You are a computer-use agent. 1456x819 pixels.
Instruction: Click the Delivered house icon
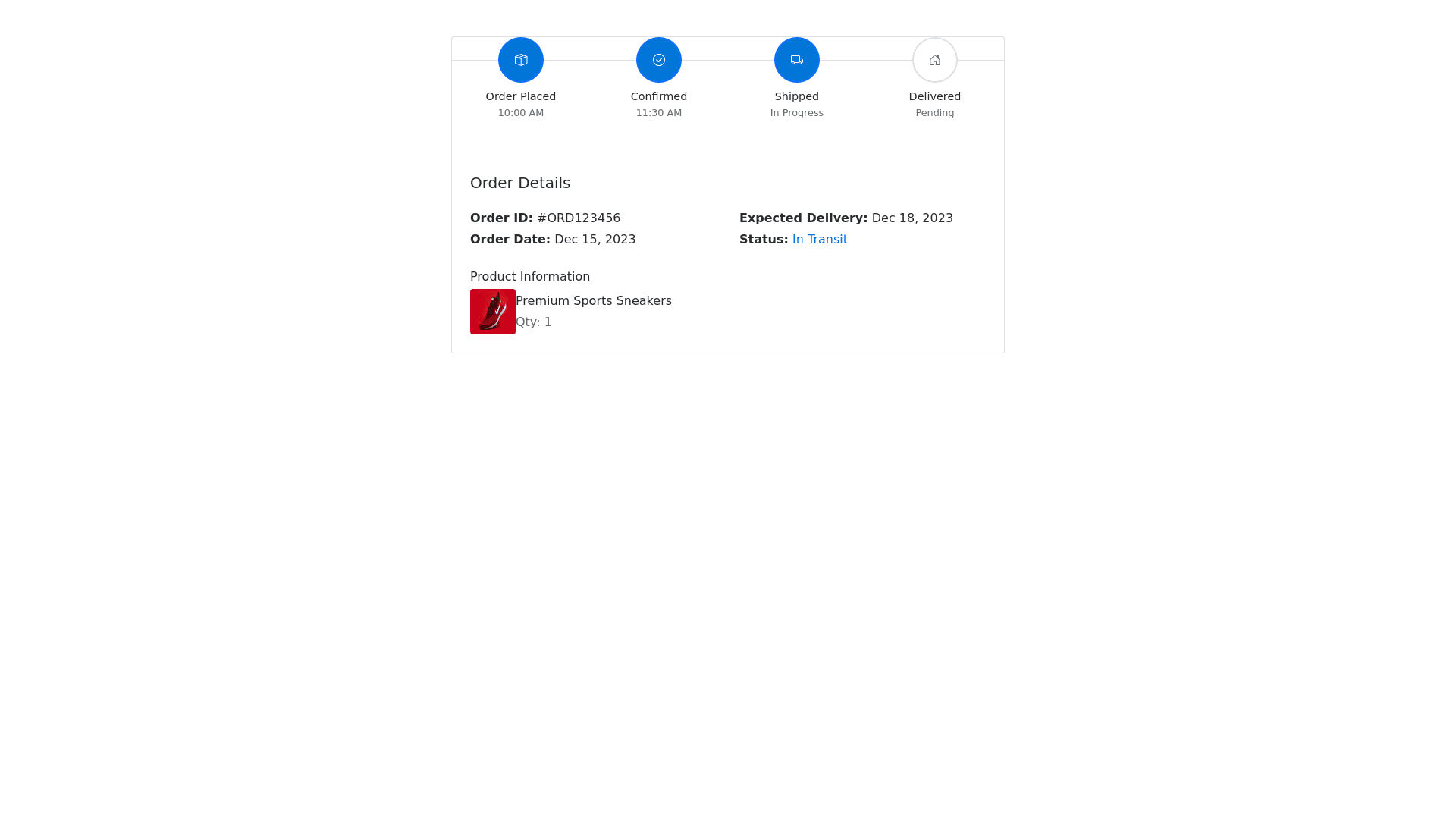pos(935,60)
